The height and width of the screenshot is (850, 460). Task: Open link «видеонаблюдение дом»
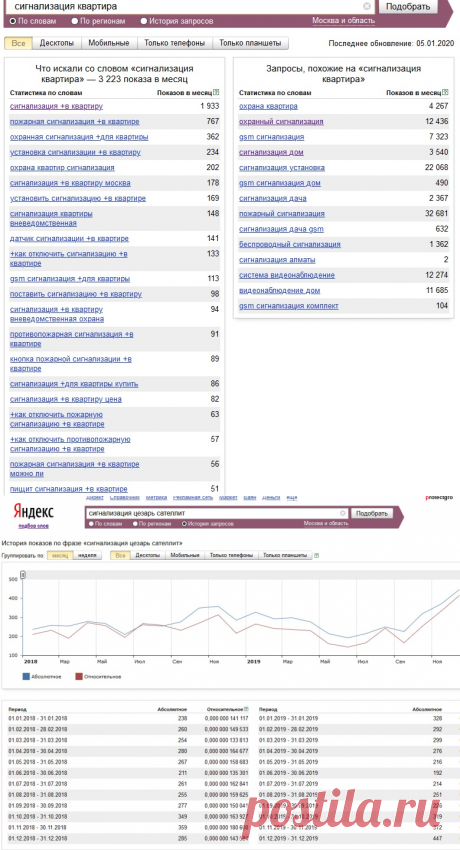tap(280, 291)
